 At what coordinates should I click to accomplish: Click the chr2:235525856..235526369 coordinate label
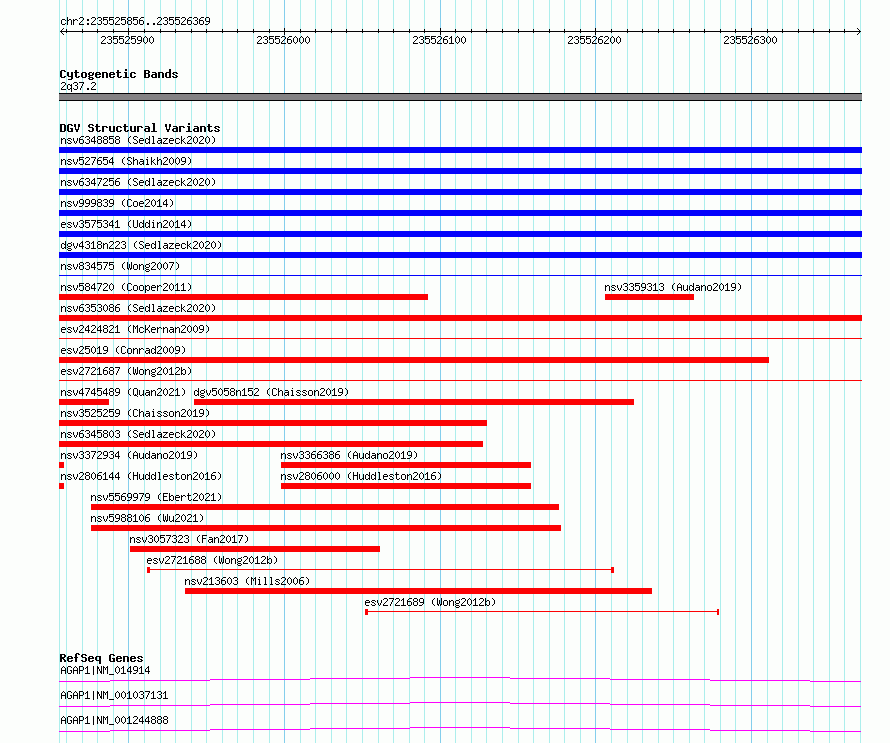click(x=135, y=21)
